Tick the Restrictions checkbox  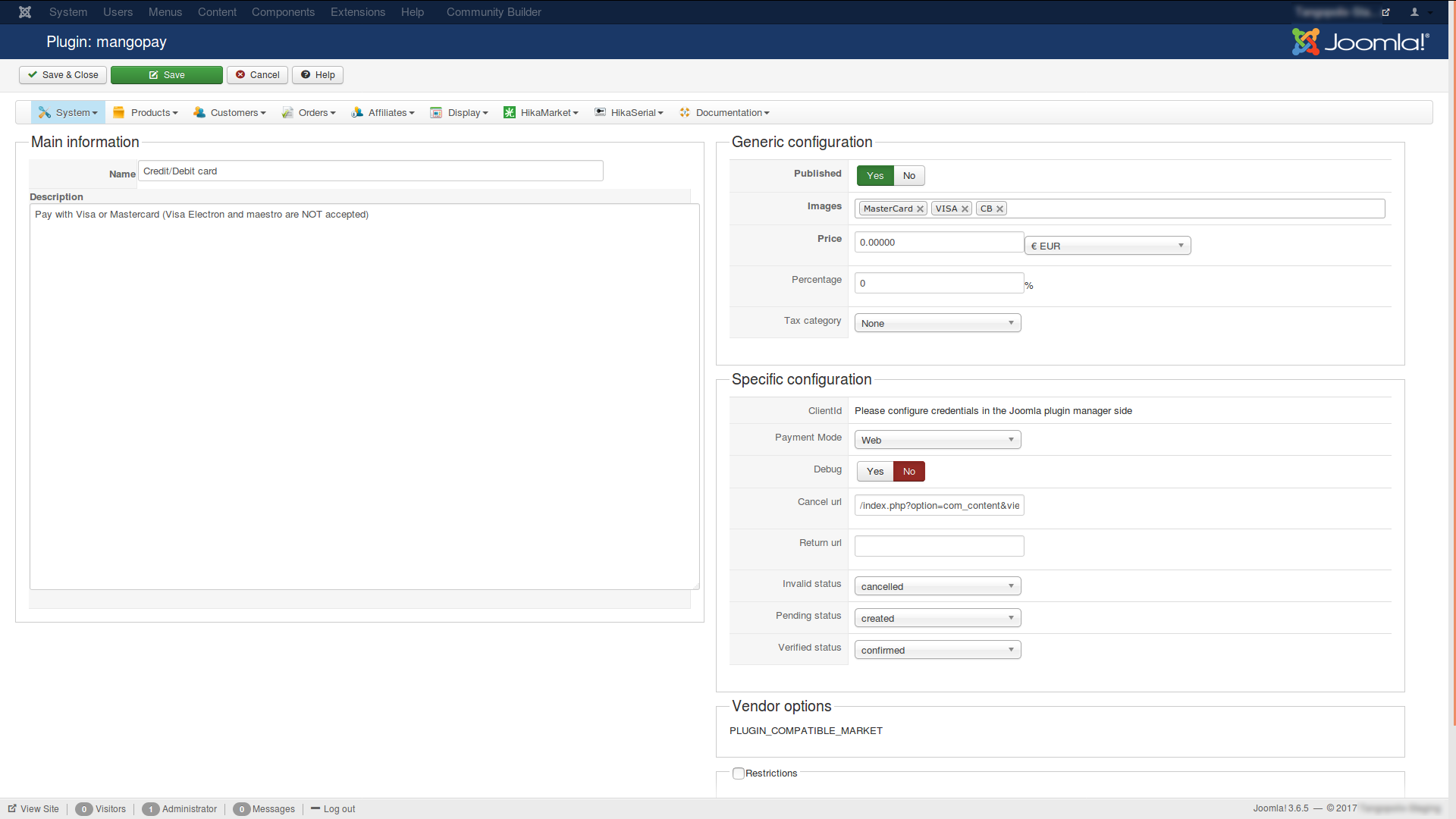click(x=738, y=773)
